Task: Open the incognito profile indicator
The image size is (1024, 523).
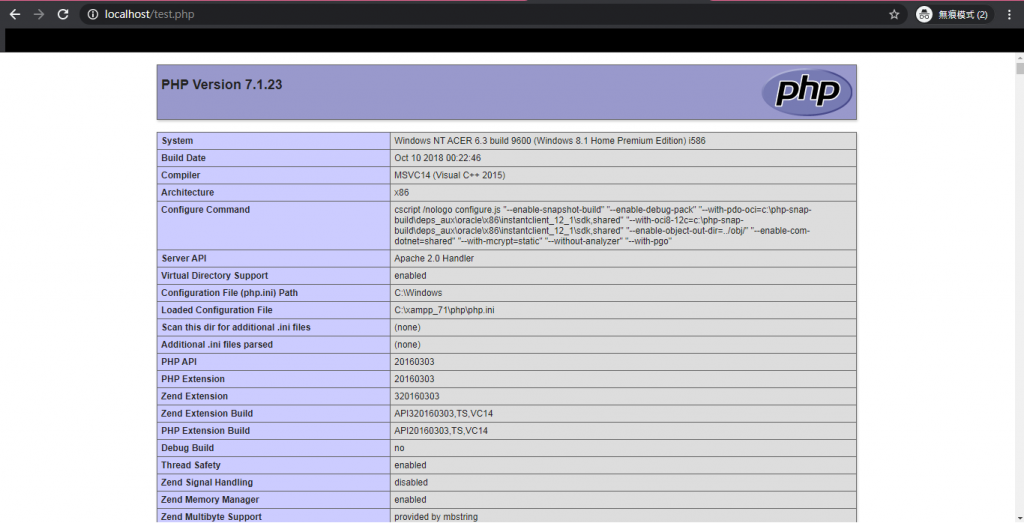Action: [x=952, y=14]
